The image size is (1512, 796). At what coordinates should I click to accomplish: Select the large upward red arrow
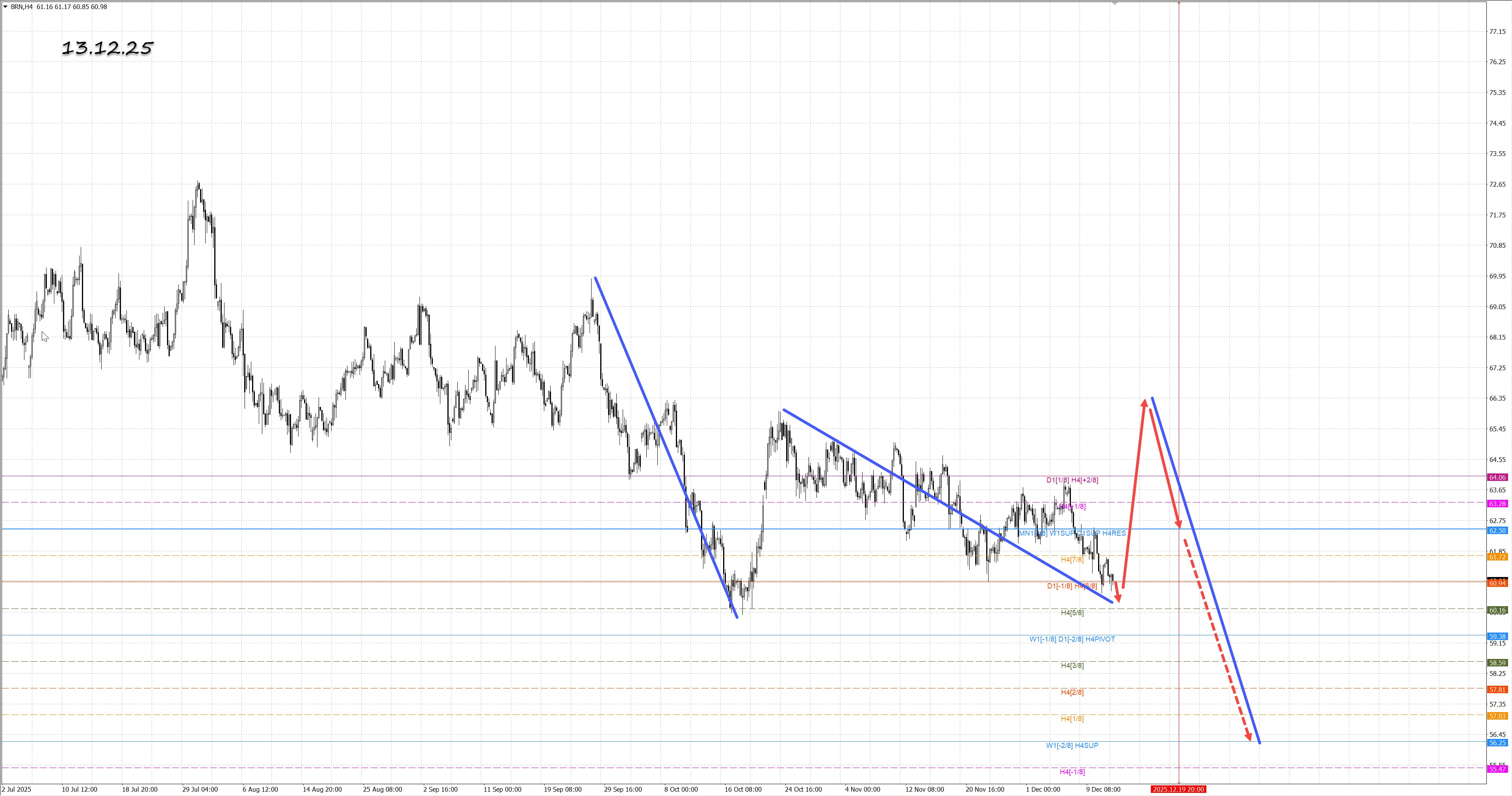[1134, 493]
